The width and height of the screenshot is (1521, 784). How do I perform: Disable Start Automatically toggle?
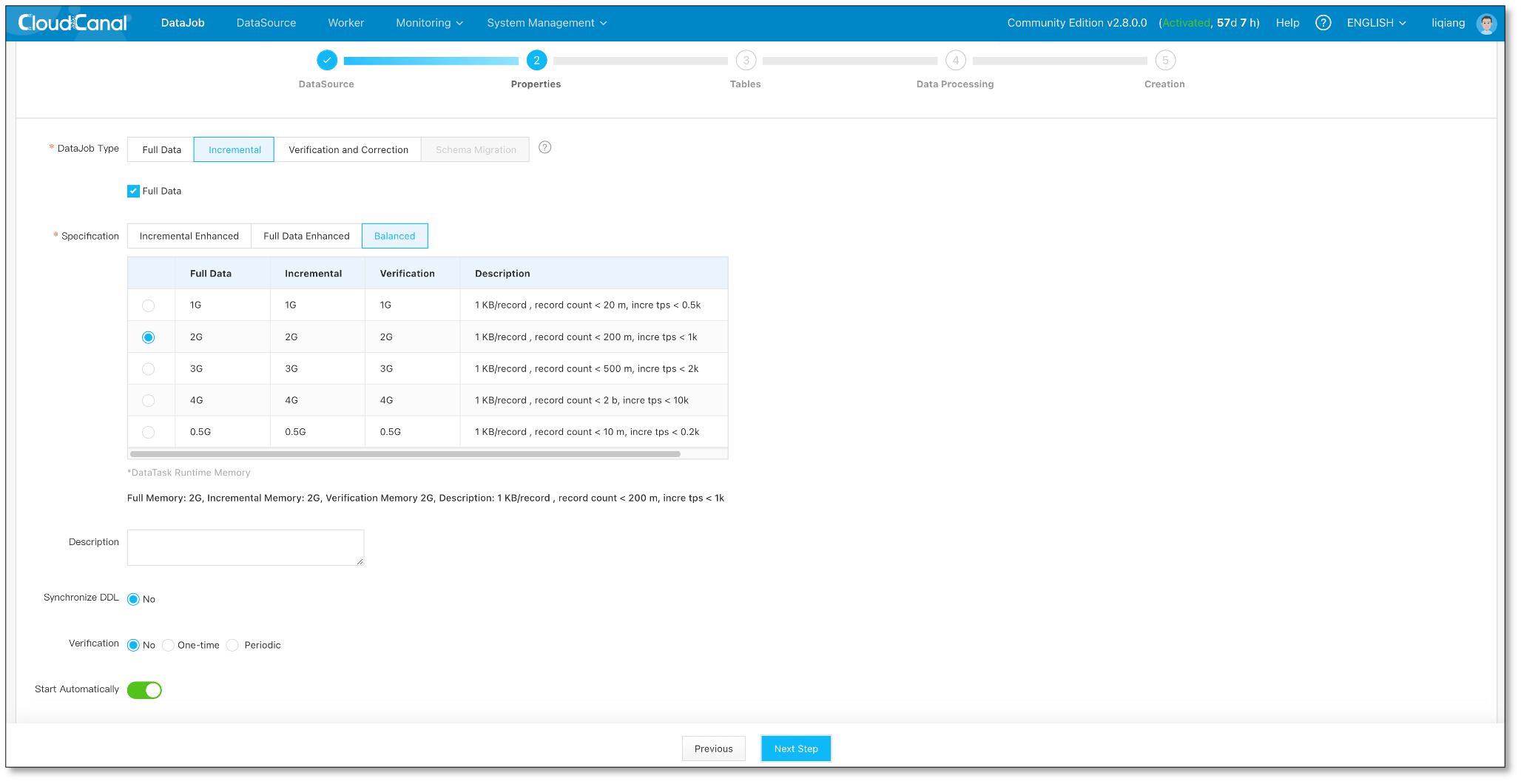[144, 689]
